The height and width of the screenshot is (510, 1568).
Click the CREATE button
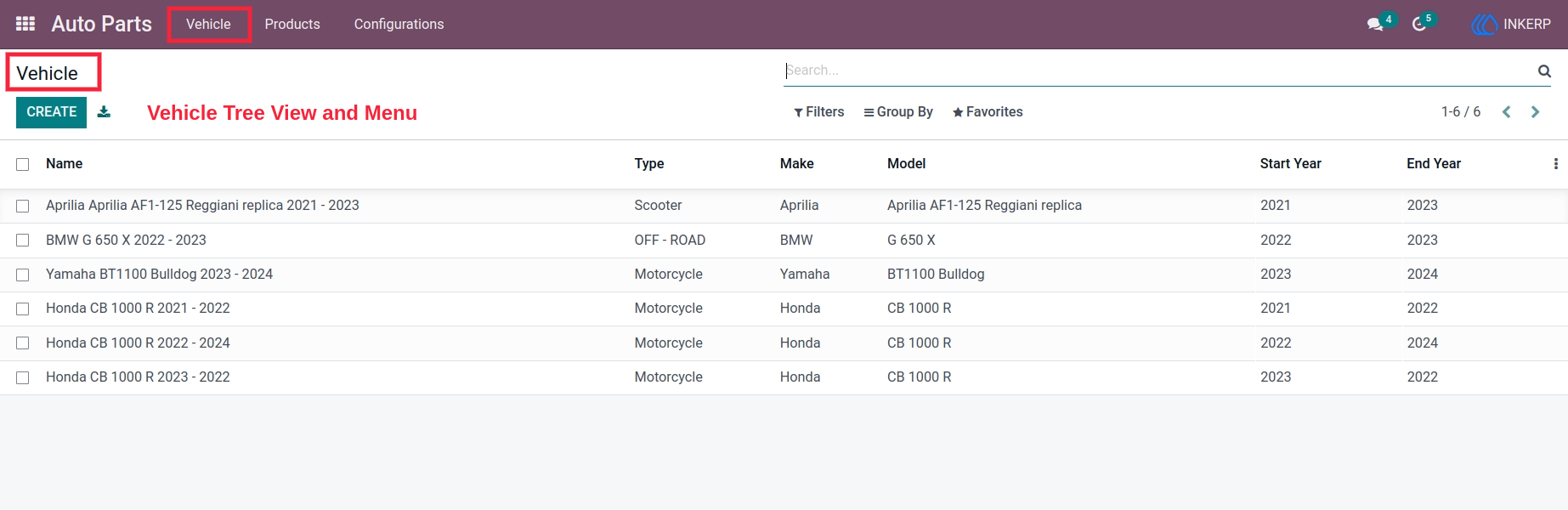52,112
